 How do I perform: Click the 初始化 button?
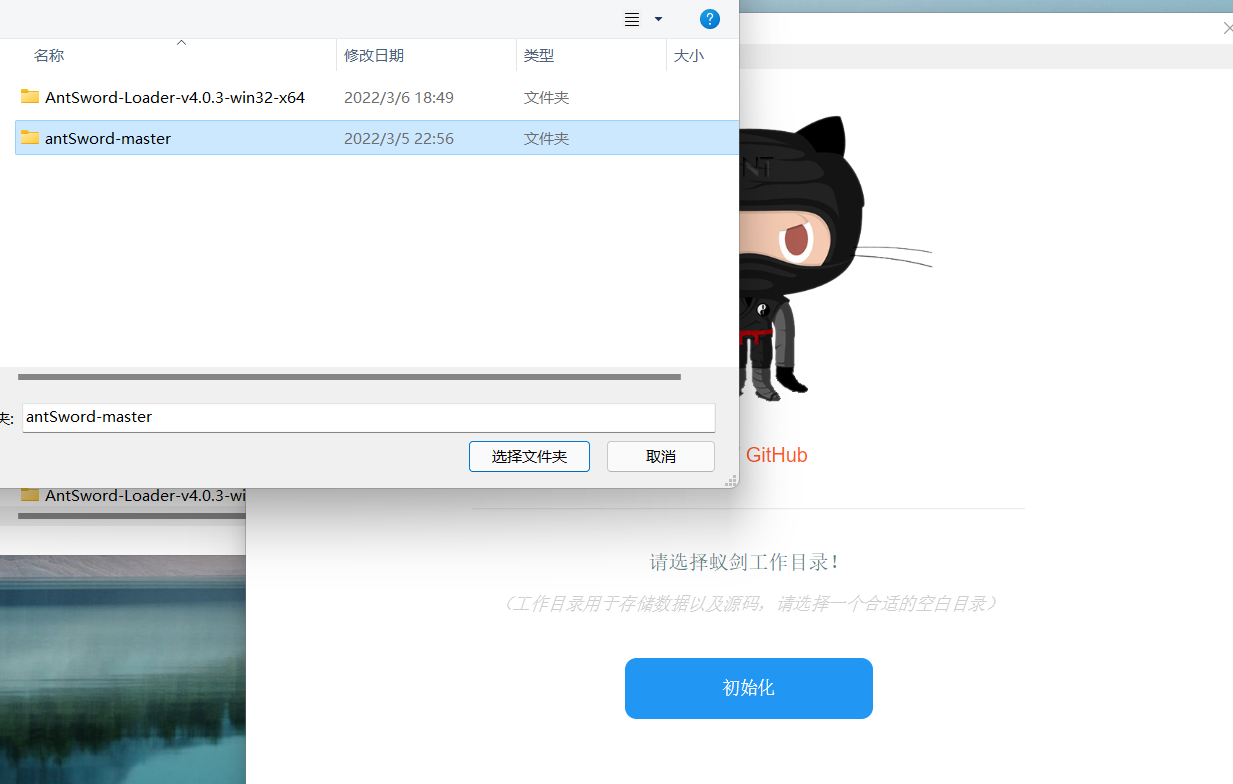click(749, 688)
